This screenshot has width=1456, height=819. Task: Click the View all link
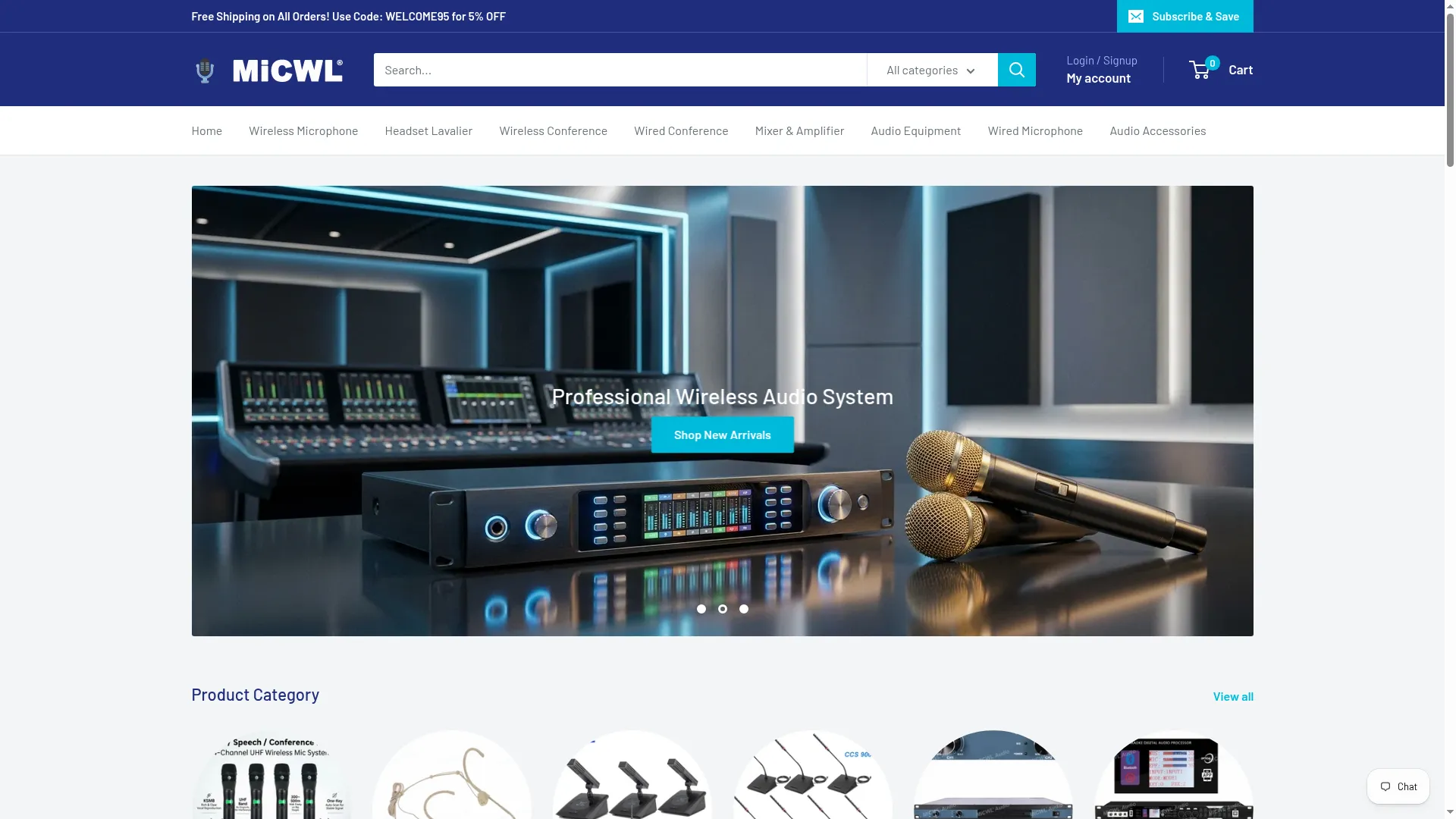click(x=1233, y=696)
